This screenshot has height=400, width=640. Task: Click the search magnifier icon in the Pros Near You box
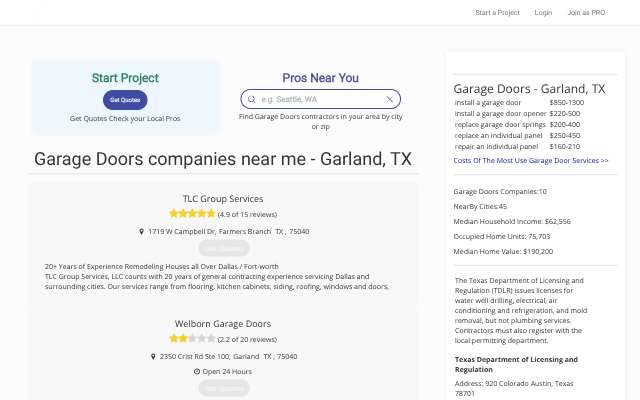pos(251,99)
